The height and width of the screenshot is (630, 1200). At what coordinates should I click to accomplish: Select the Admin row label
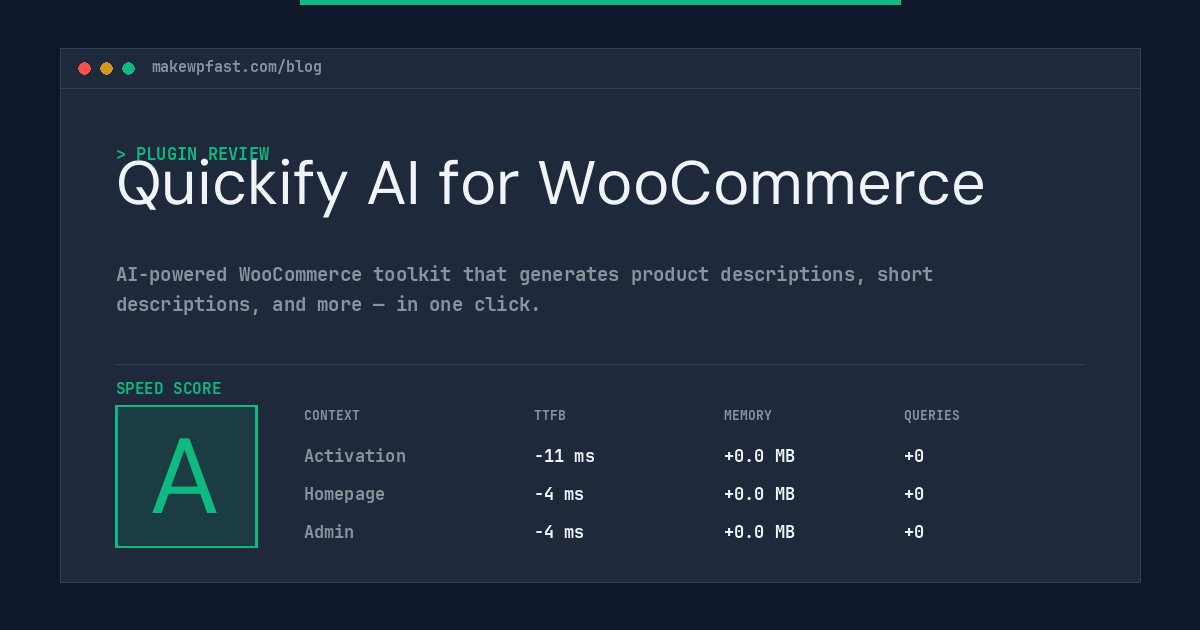pyautogui.click(x=329, y=532)
